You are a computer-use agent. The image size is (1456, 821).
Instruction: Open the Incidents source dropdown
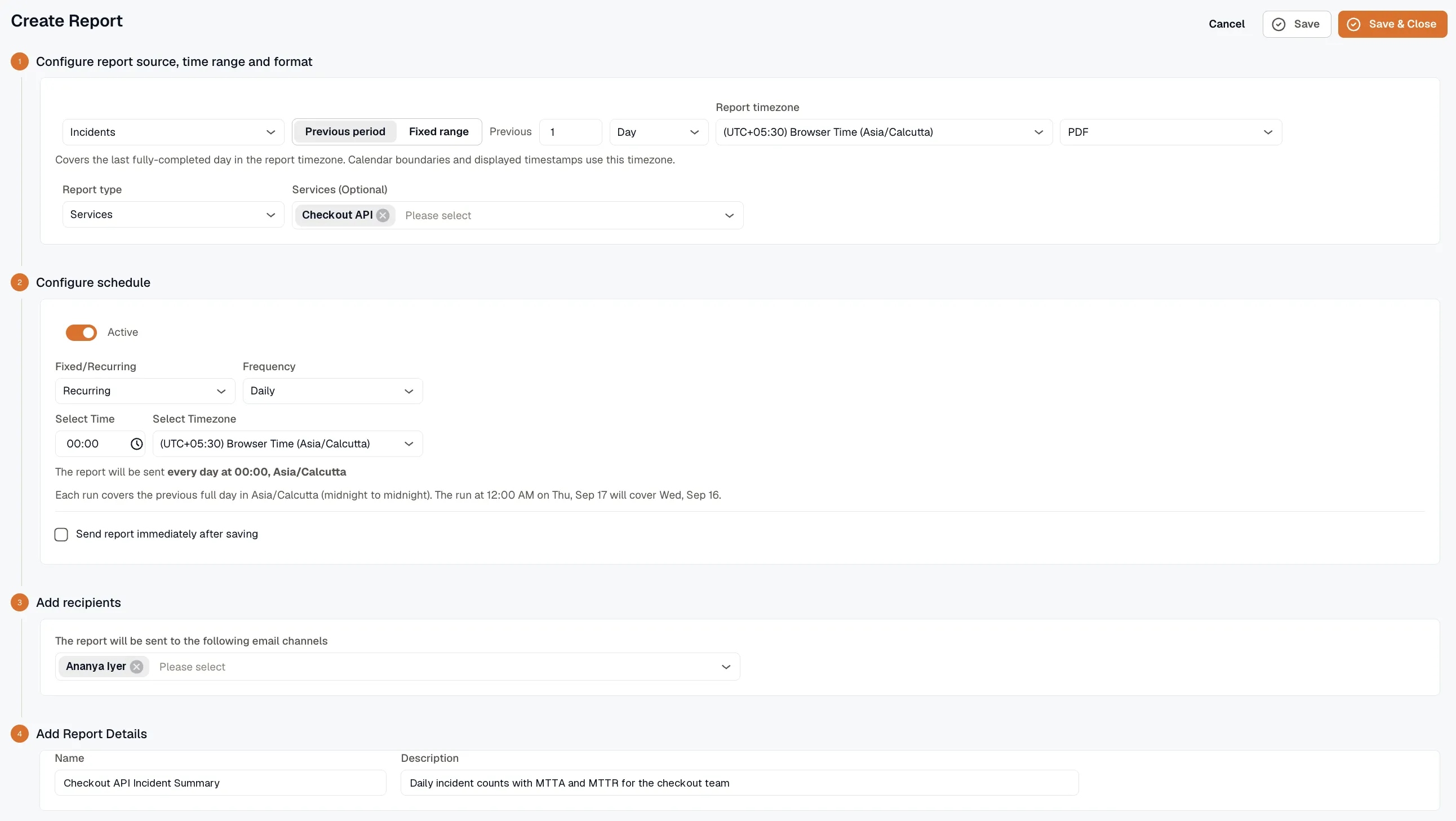173,132
